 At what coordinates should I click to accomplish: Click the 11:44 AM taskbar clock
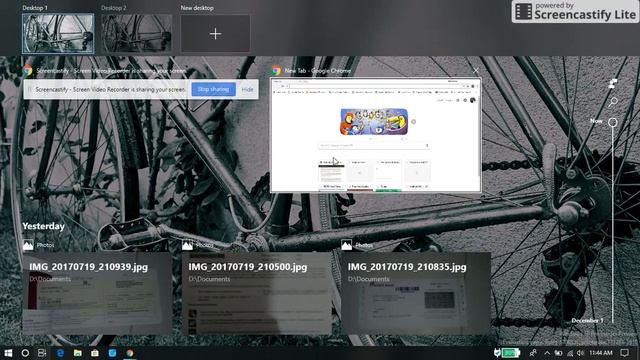pyautogui.click(x=601, y=353)
